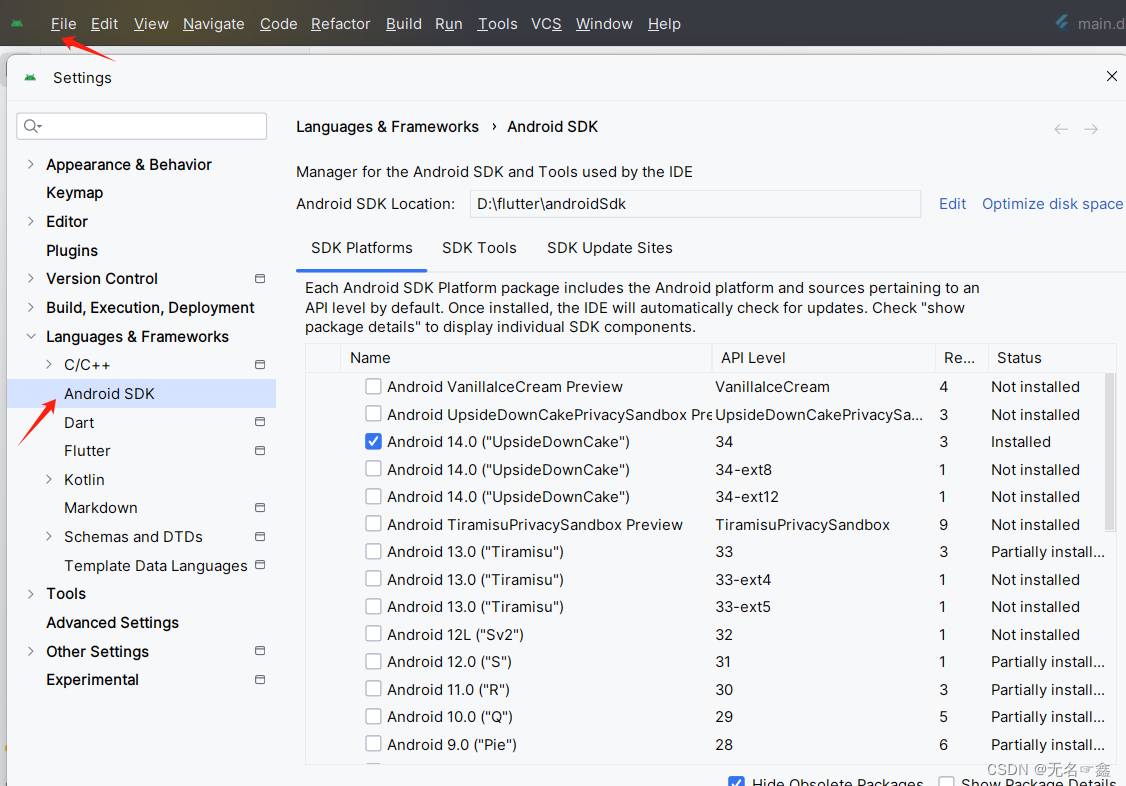Open Advanced Settings page
1126x786 pixels.
(x=113, y=622)
